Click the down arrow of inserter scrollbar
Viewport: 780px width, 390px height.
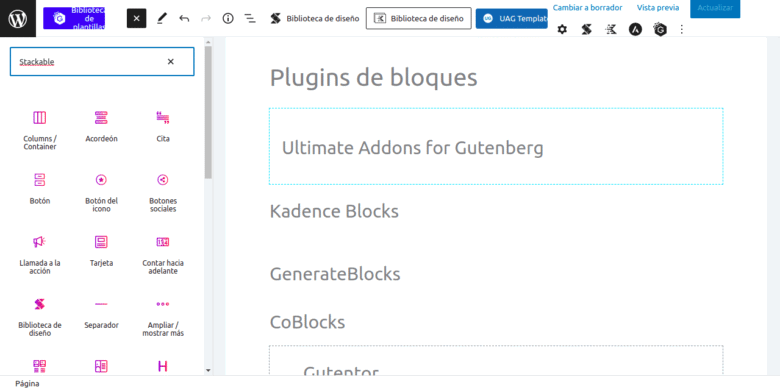click(x=208, y=371)
